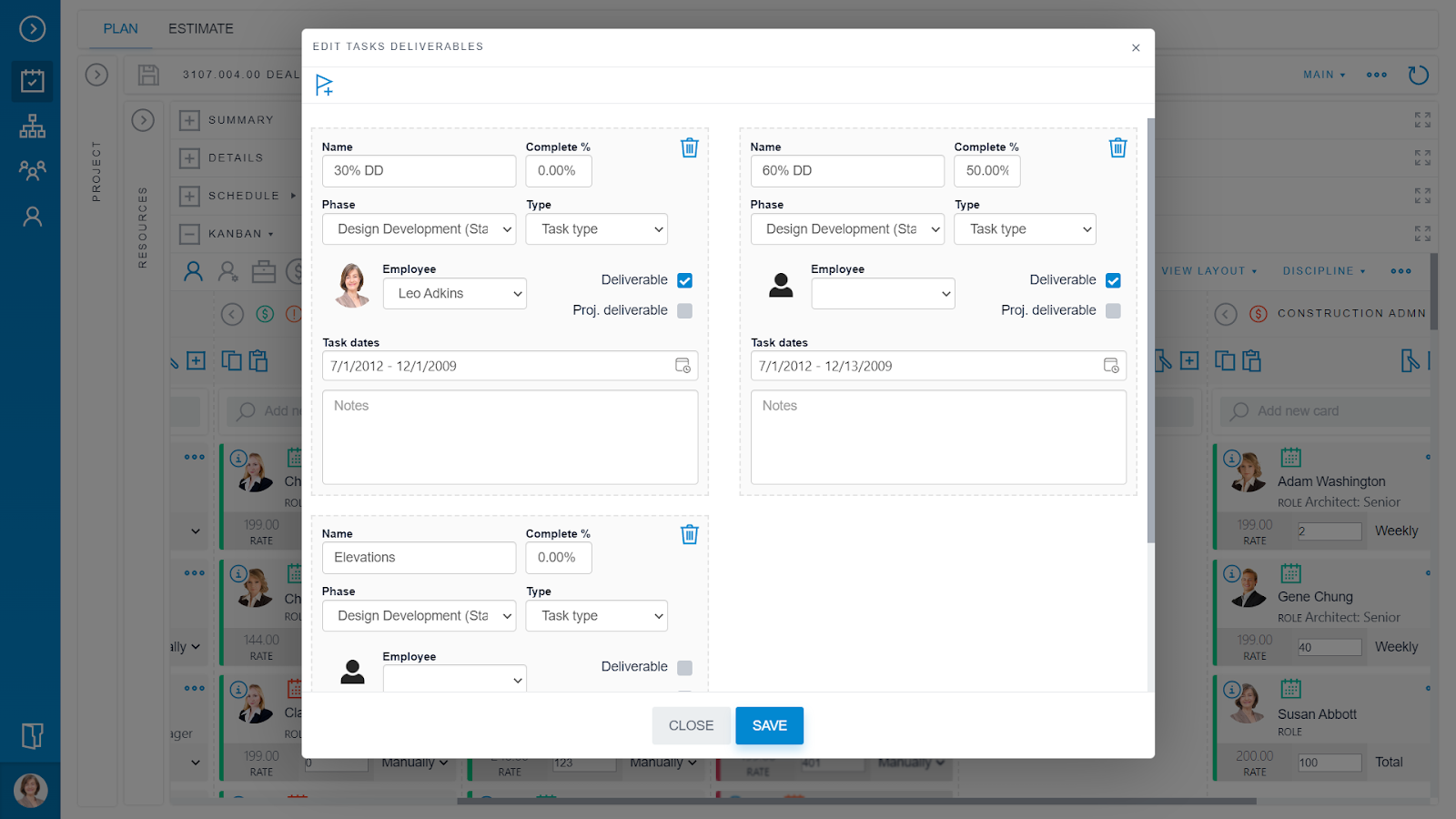Open the org chart view from the sidebar

[x=32, y=126]
